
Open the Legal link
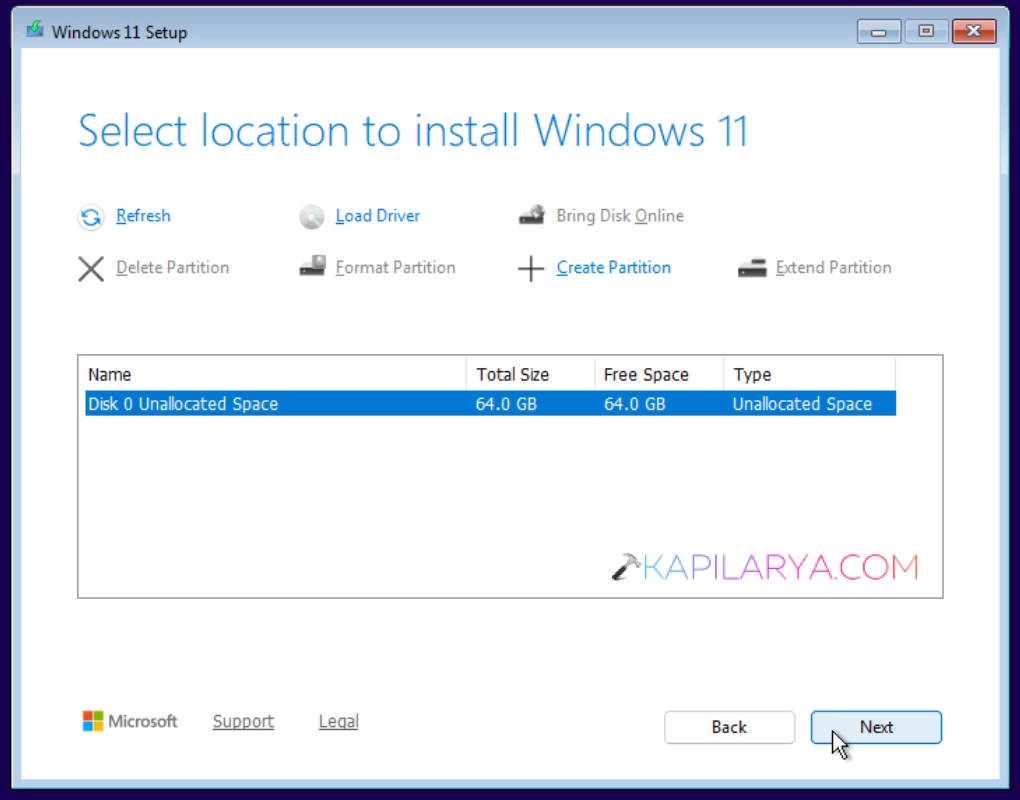338,721
